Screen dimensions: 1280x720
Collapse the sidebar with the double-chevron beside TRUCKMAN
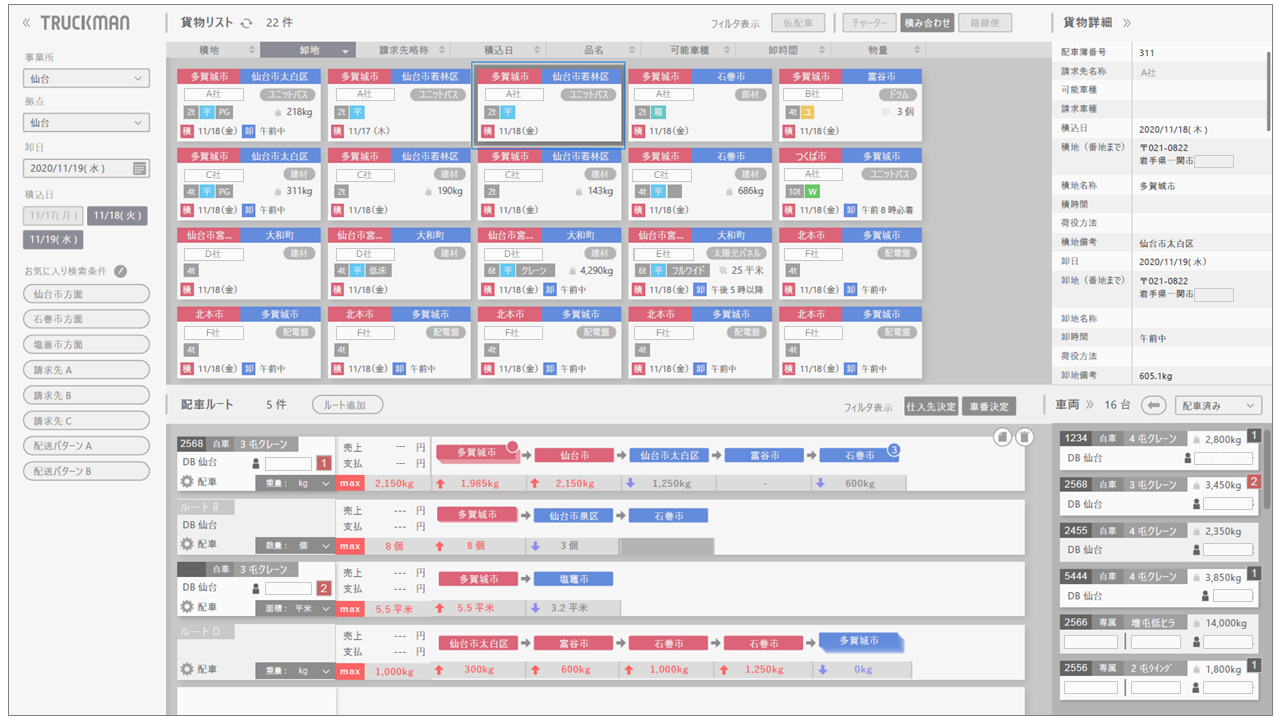click(27, 23)
